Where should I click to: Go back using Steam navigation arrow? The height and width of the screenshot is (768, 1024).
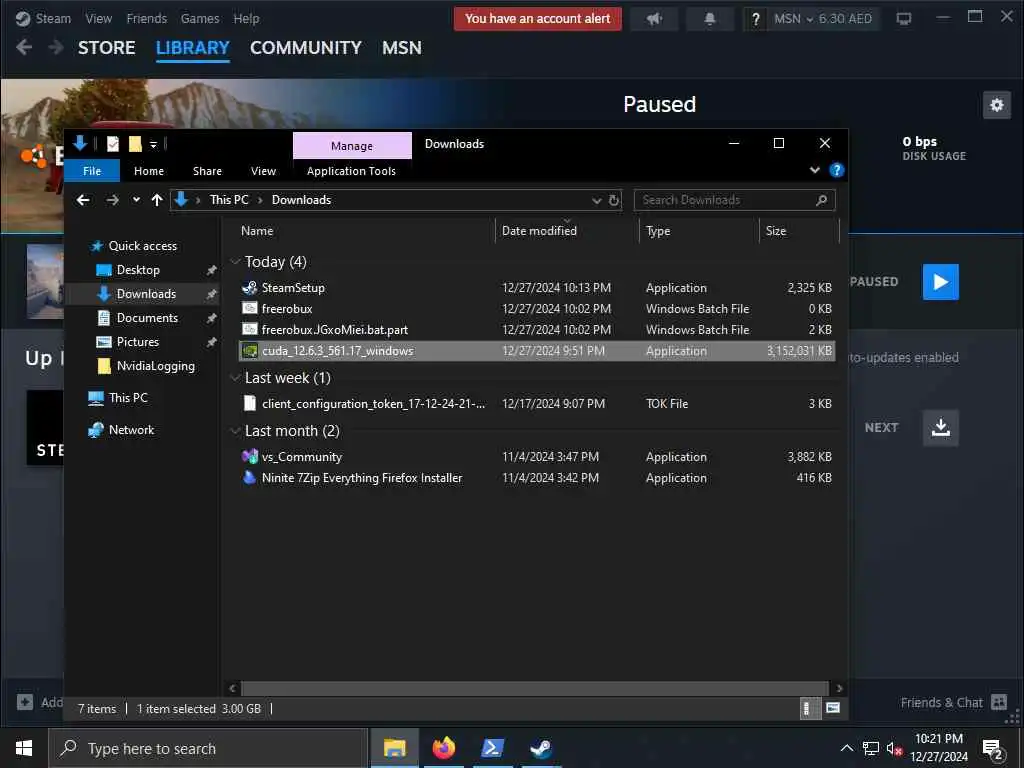click(x=24, y=48)
